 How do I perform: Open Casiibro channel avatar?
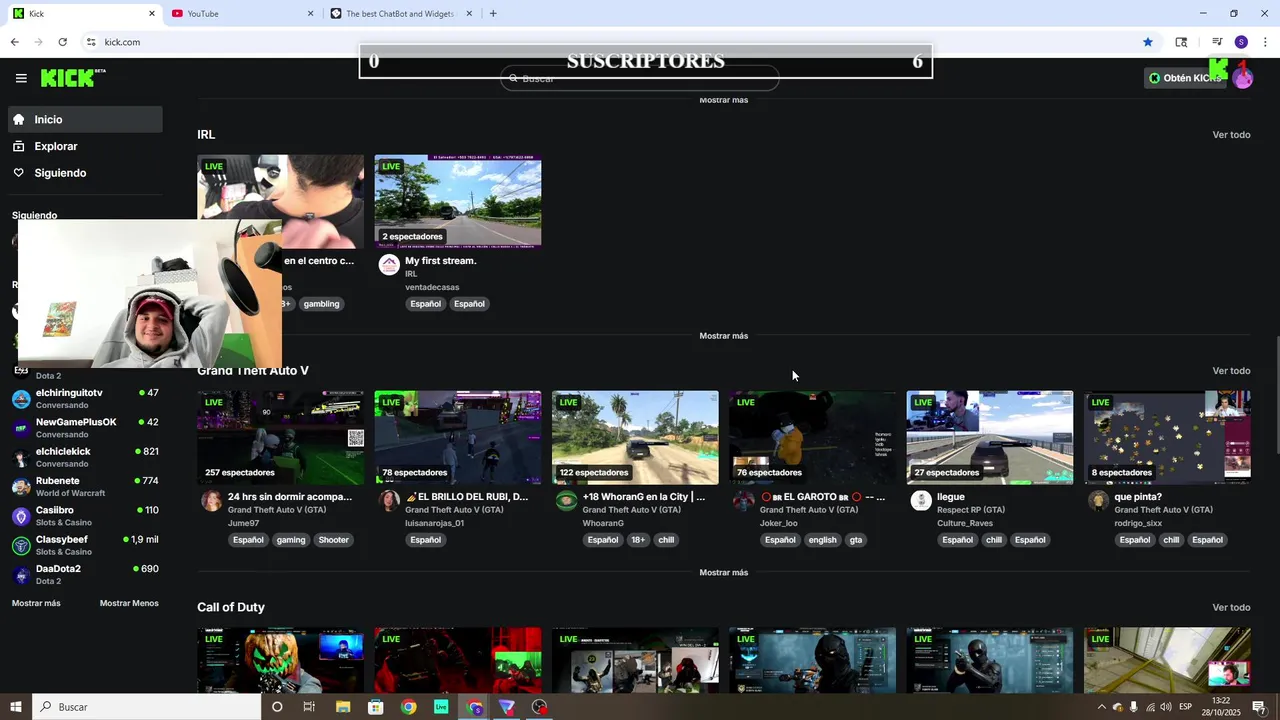click(x=21, y=517)
